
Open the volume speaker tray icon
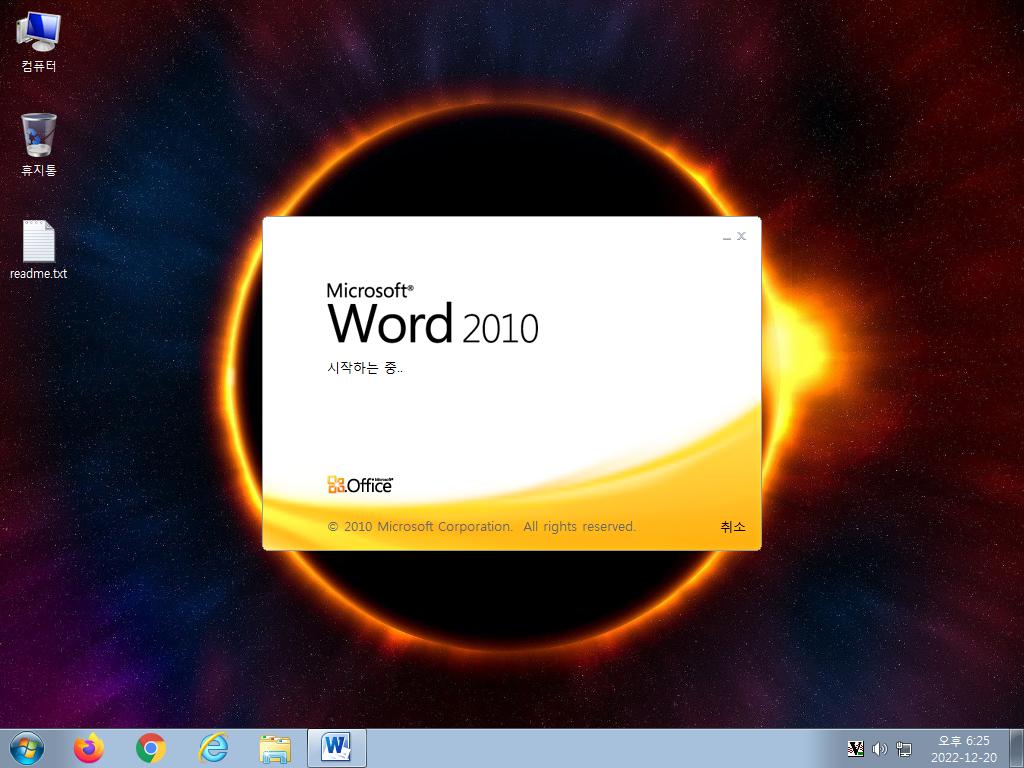[x=880, y=748]
